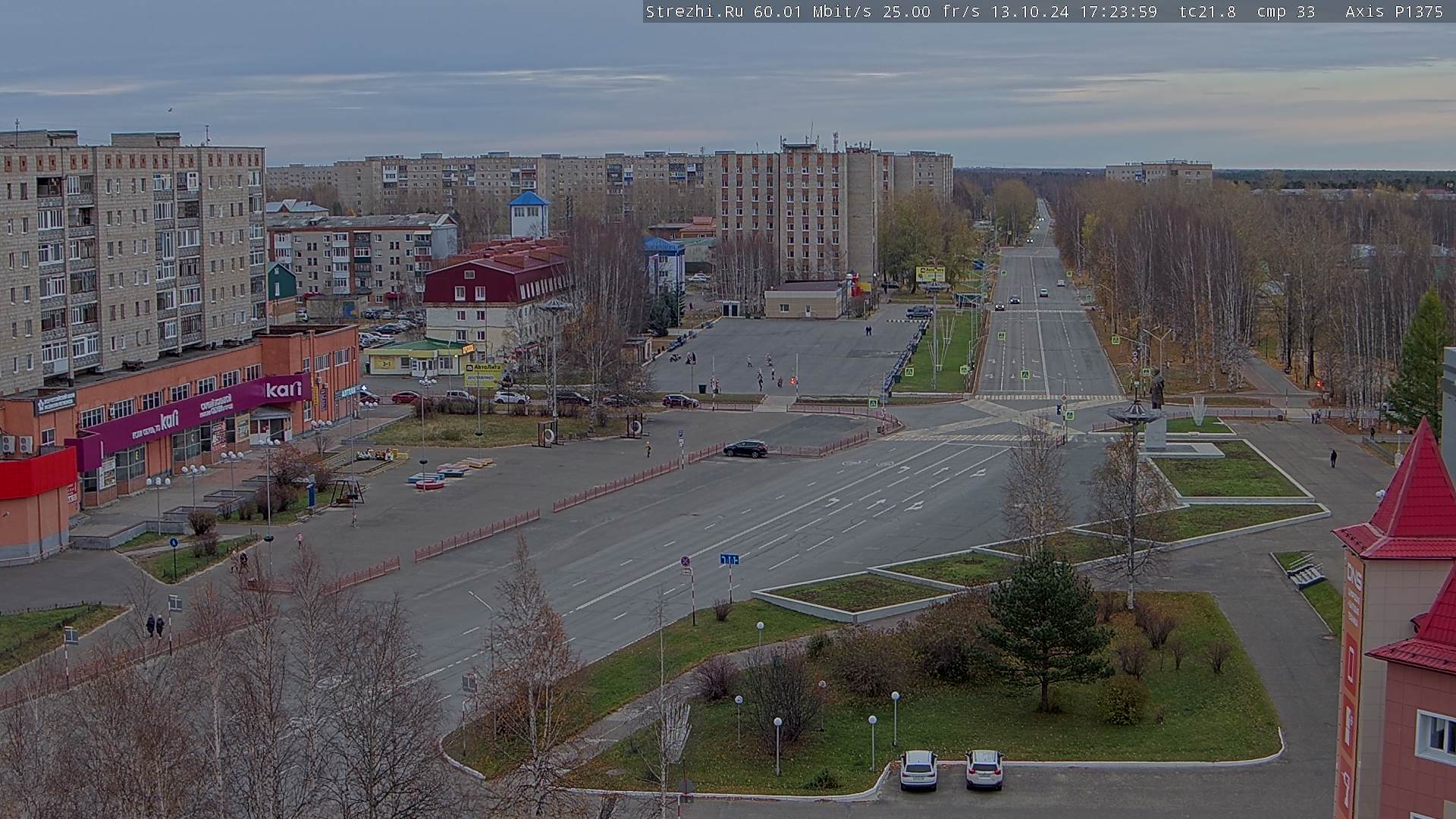Click the 17:23:59 timestamp

1119,11
